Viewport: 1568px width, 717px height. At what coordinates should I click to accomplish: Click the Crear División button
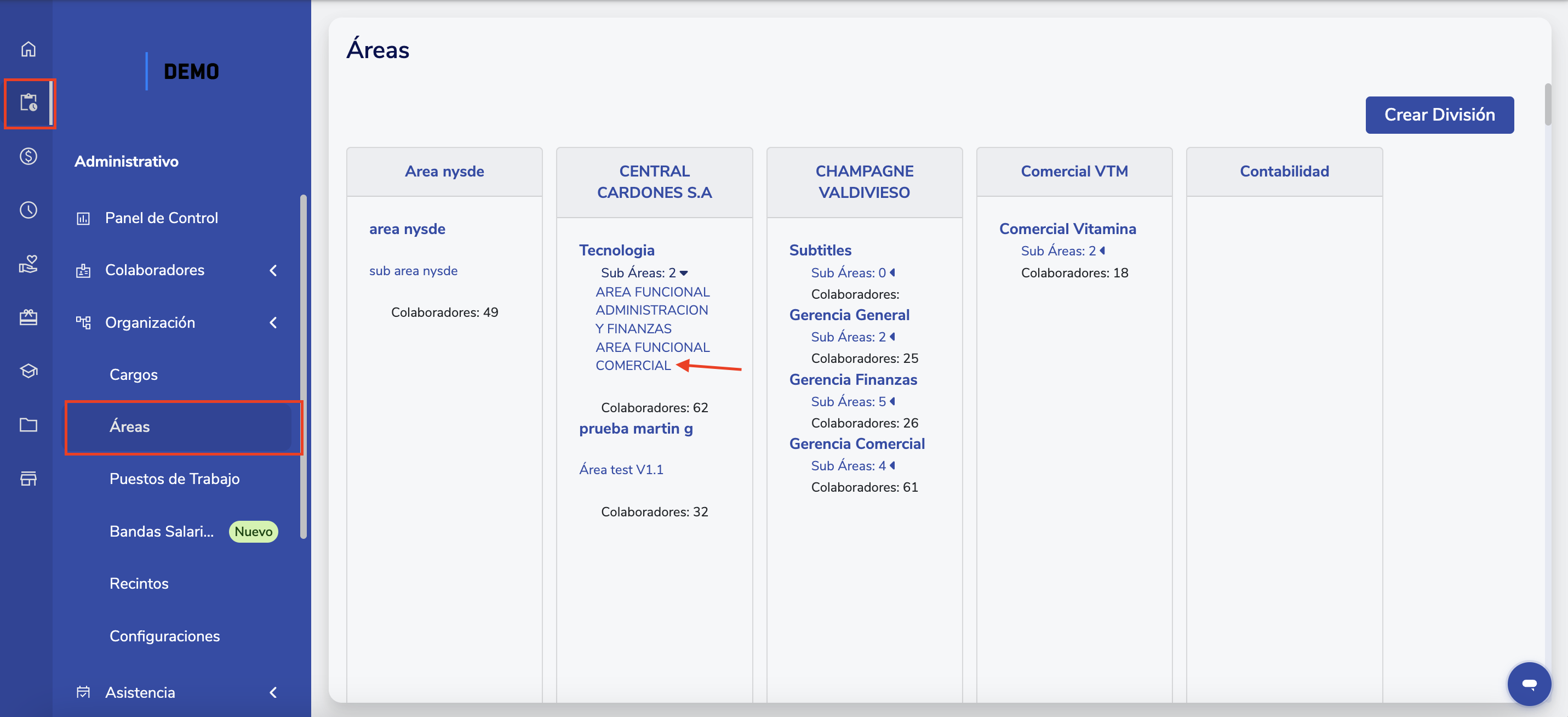pyautogui.click(x=1439, y=115)
